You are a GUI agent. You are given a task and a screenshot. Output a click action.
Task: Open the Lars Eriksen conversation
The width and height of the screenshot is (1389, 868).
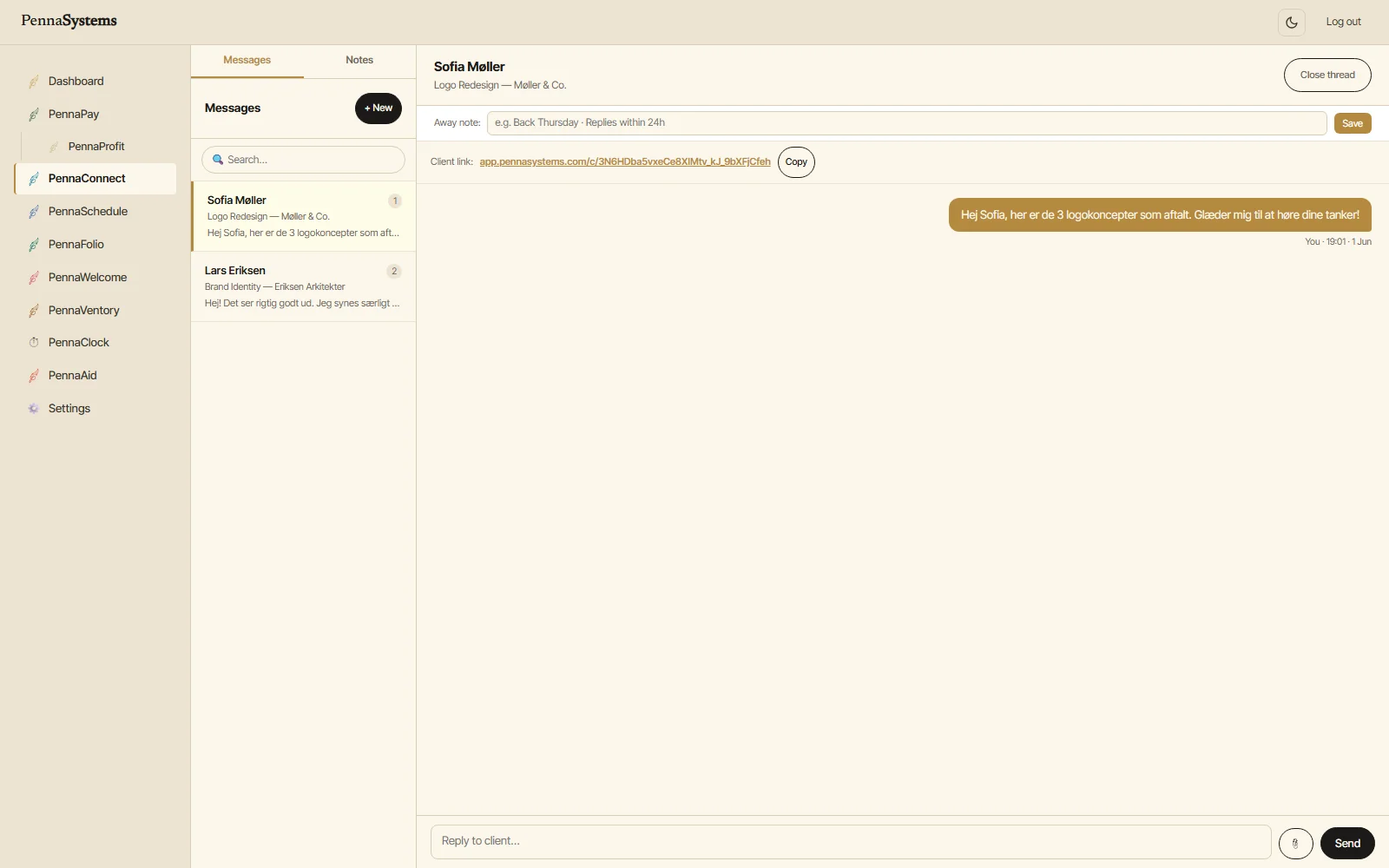pyautogui.click(x=304, y=287)
